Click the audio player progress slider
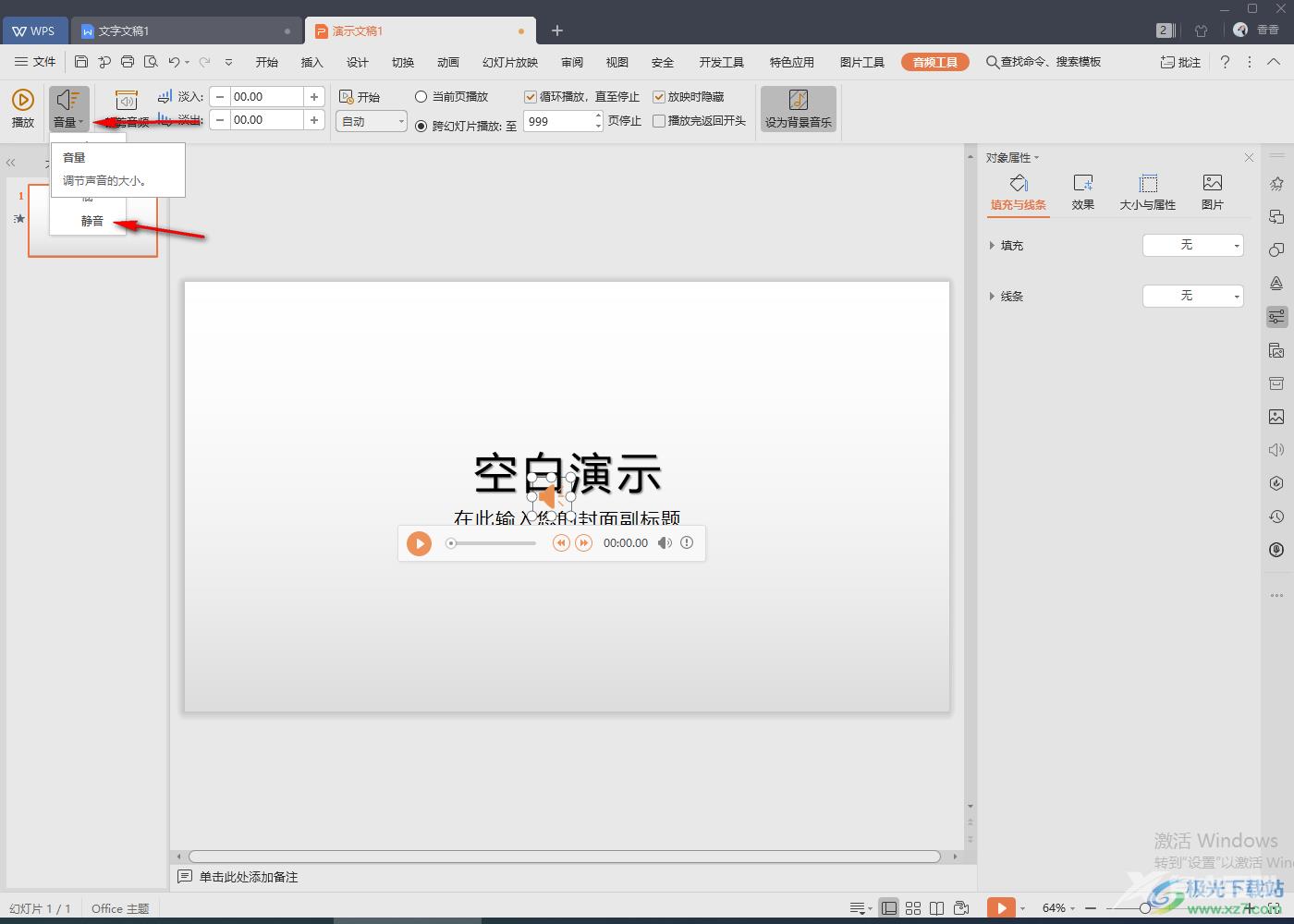 pyautogui.click(x=491, y=543)
